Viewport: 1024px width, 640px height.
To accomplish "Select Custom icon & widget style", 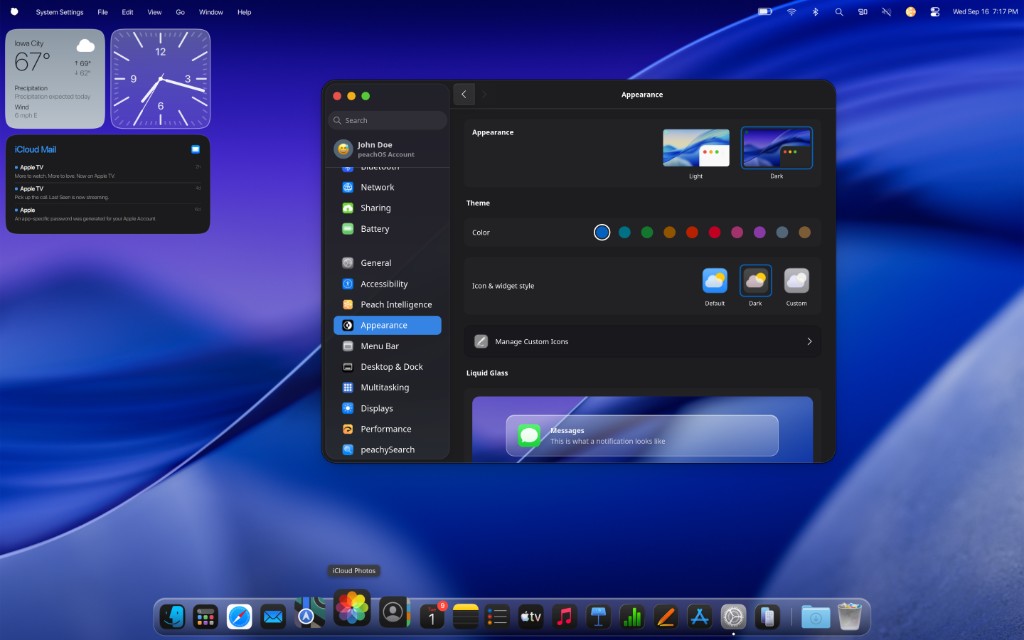I will point(796,281).
